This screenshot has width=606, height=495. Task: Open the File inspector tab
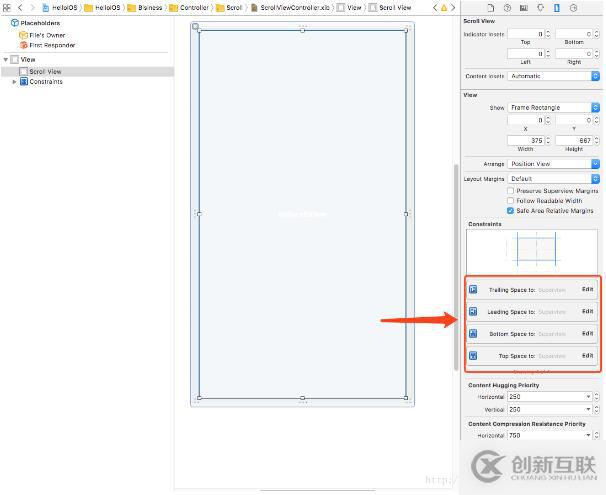(490, 8)
